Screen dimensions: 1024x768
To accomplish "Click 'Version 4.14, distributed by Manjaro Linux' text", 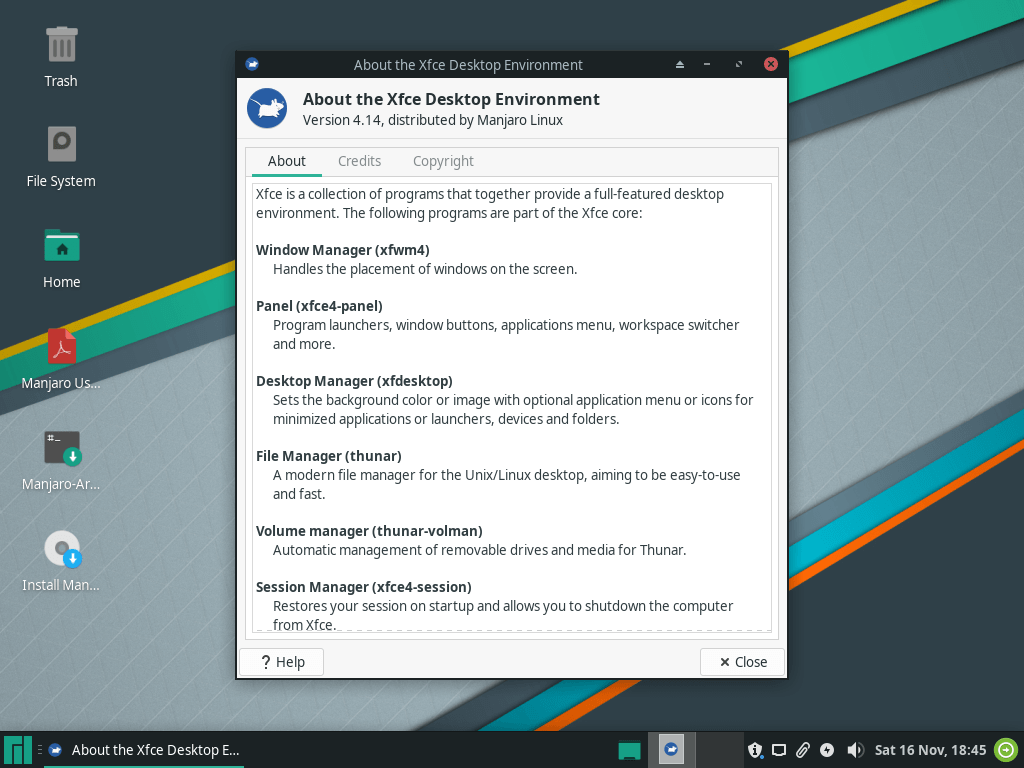I will pos(432,120).
